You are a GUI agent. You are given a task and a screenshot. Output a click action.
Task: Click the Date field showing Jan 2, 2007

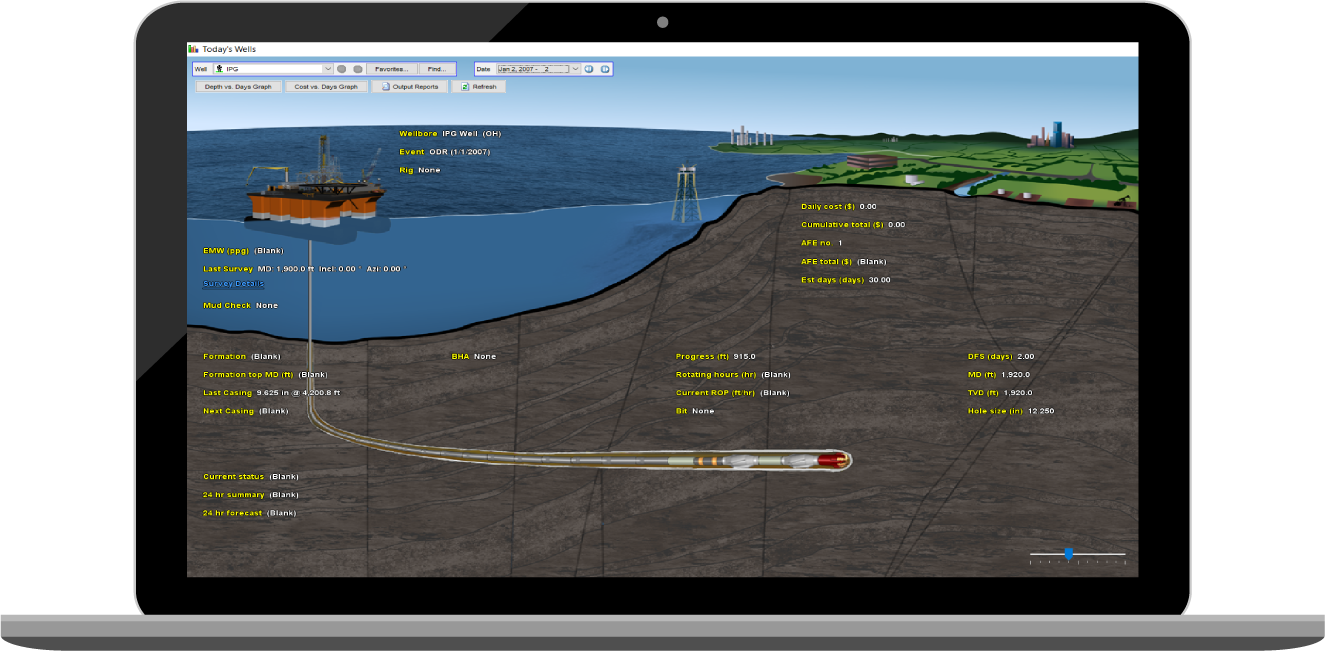click(x=533, y=69)
